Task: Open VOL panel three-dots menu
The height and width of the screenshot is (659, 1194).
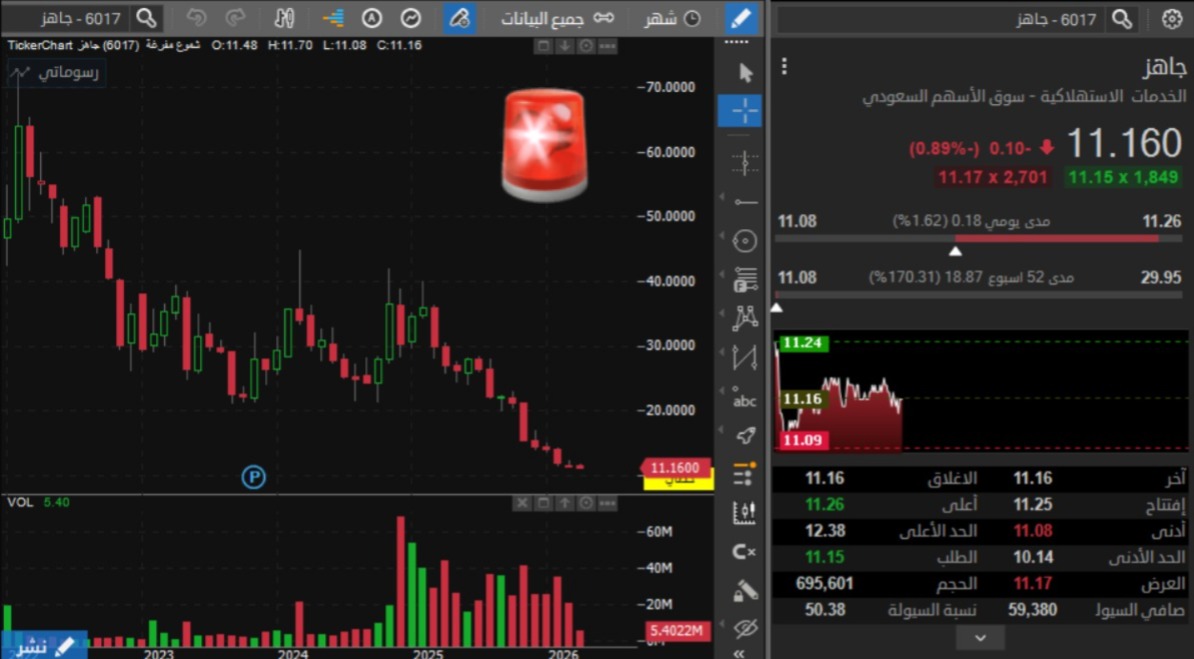Action: click(x=607, y=503)
